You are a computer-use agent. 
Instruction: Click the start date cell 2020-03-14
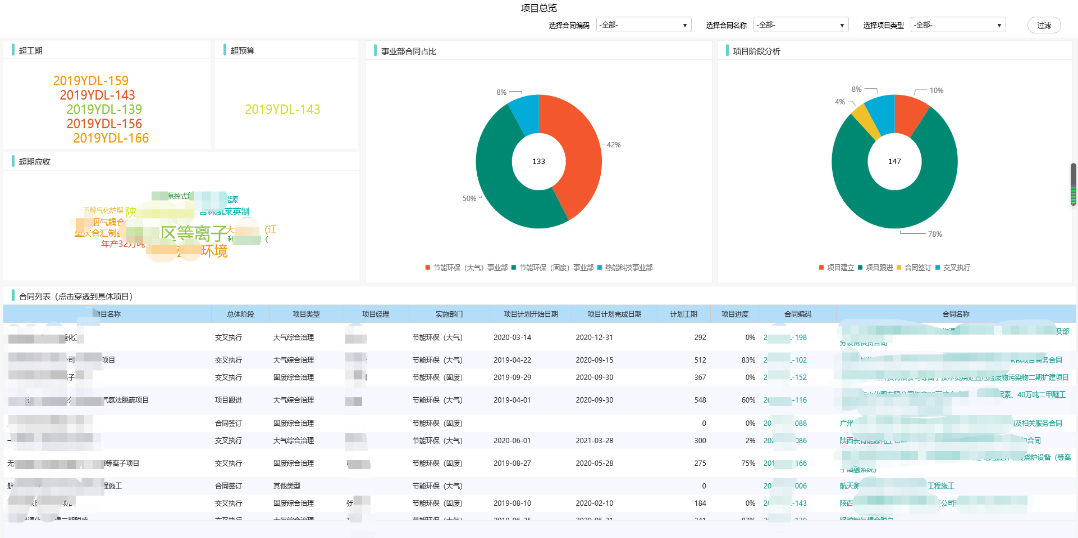tap(512, 337)
